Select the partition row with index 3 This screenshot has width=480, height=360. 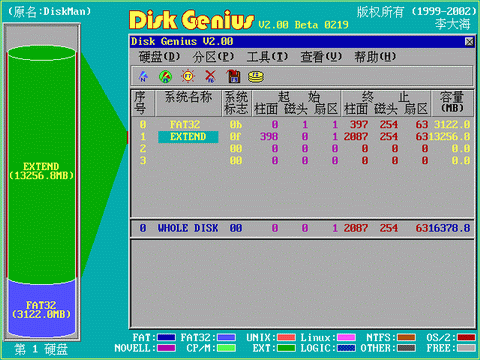pyautogui.click(x=302, y=161)
